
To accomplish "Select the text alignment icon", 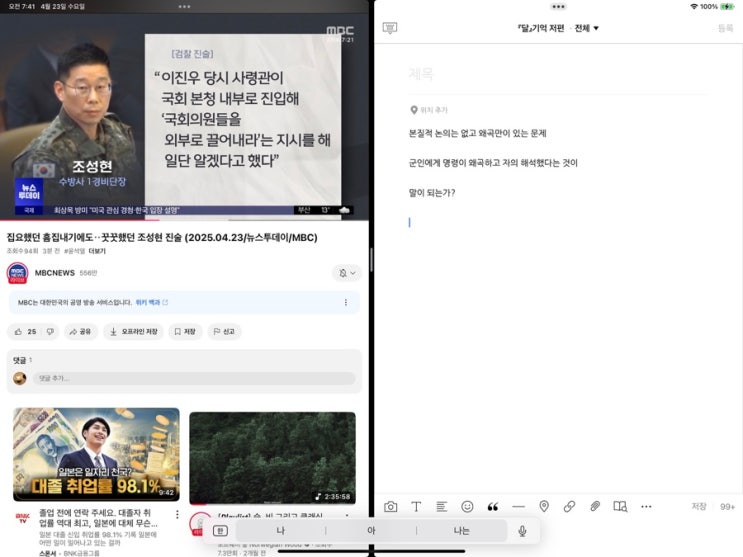I will [x=441, y=507].
